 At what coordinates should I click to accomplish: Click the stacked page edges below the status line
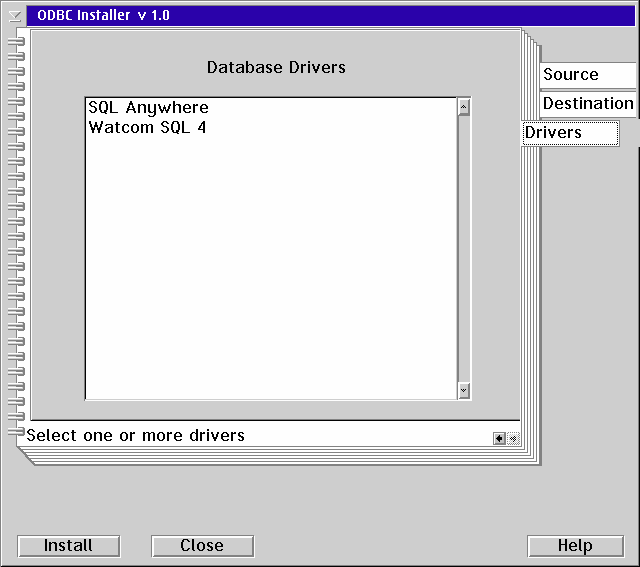pos(280,456)
